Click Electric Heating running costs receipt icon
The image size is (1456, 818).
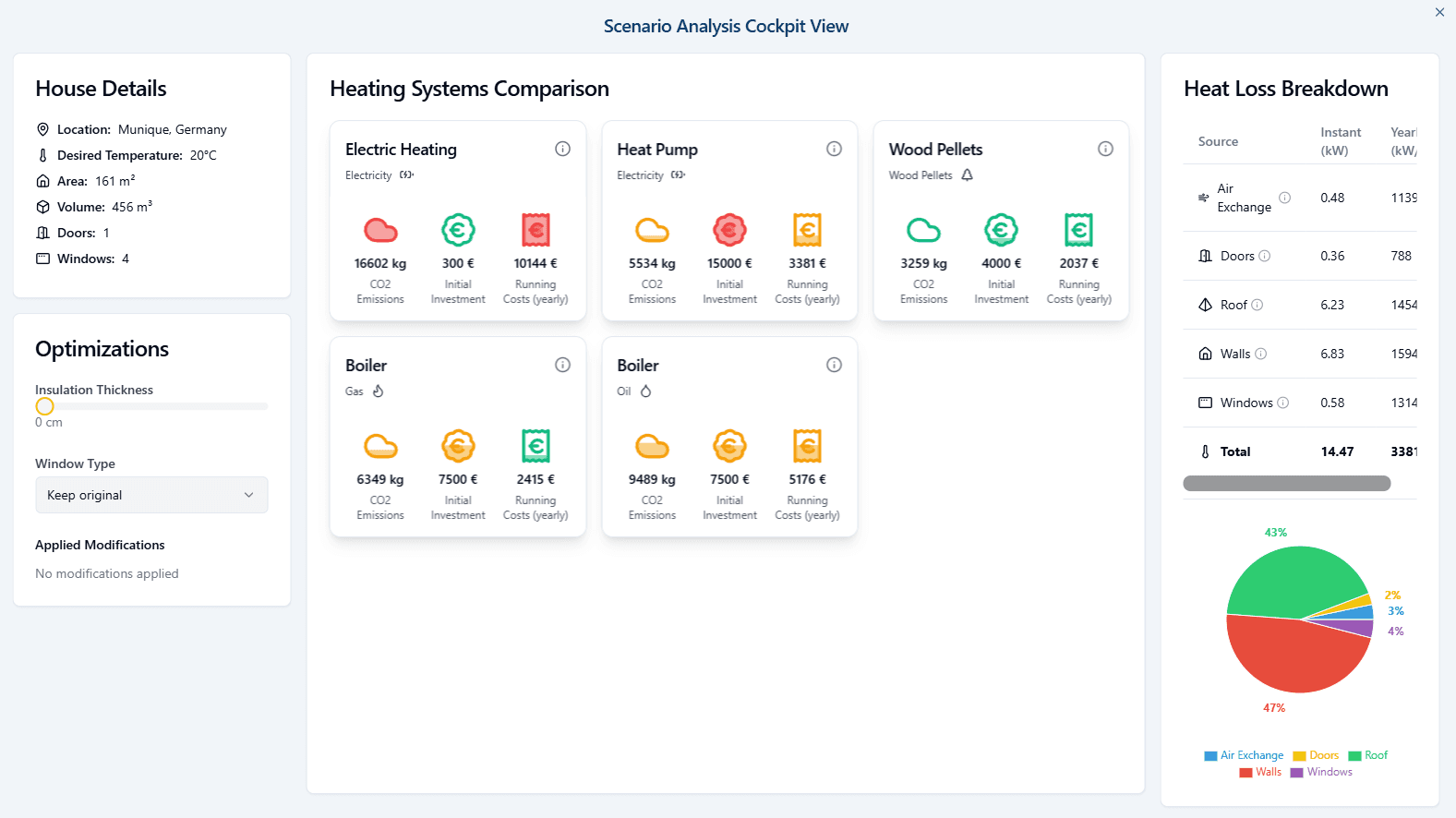(535, 230)
